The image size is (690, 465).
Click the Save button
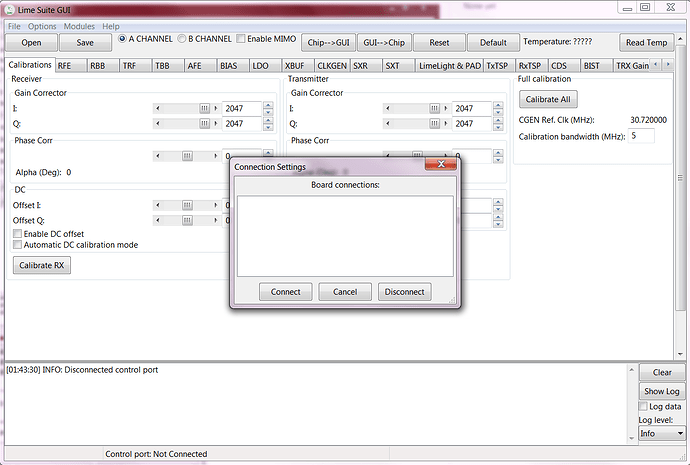[85, 43]
